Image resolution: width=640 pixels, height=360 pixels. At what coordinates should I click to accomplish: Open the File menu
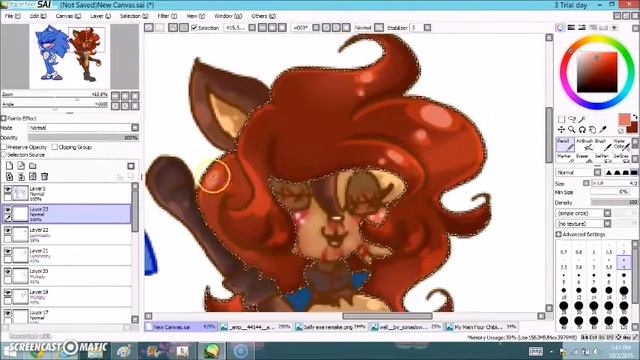(x=13, y=16)
